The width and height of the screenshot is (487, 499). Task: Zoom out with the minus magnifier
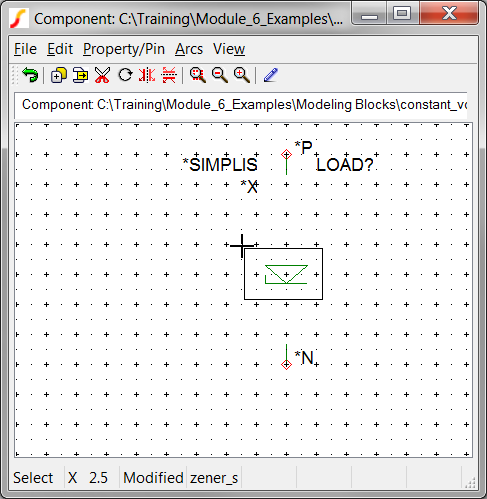220,75
